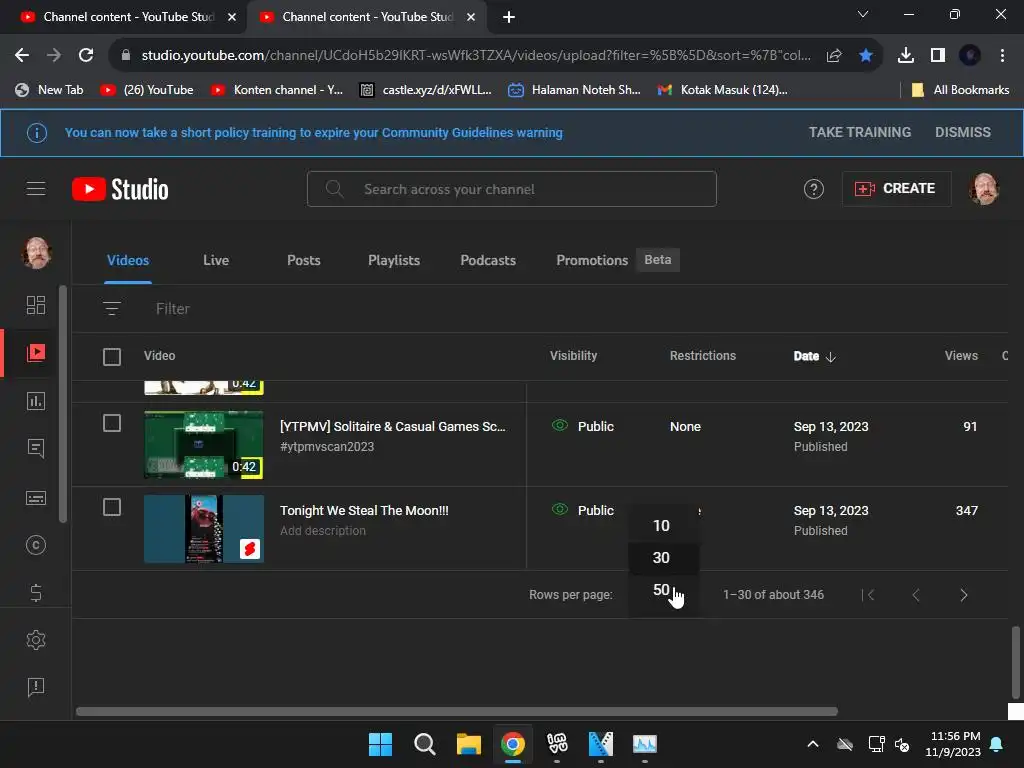Choose 50 rows per page
Viewport: 1024px width, 768px height.
662,590
